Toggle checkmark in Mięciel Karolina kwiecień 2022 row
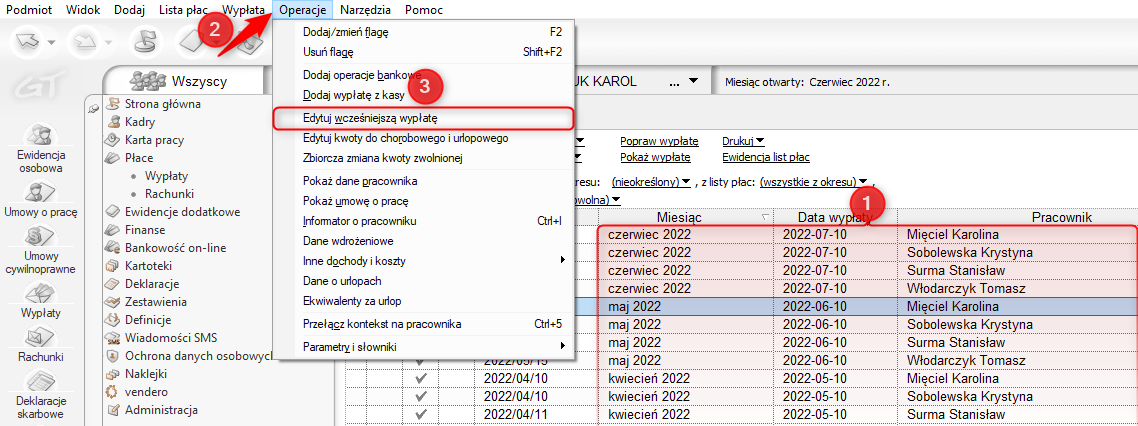 (x=421, y=379)
